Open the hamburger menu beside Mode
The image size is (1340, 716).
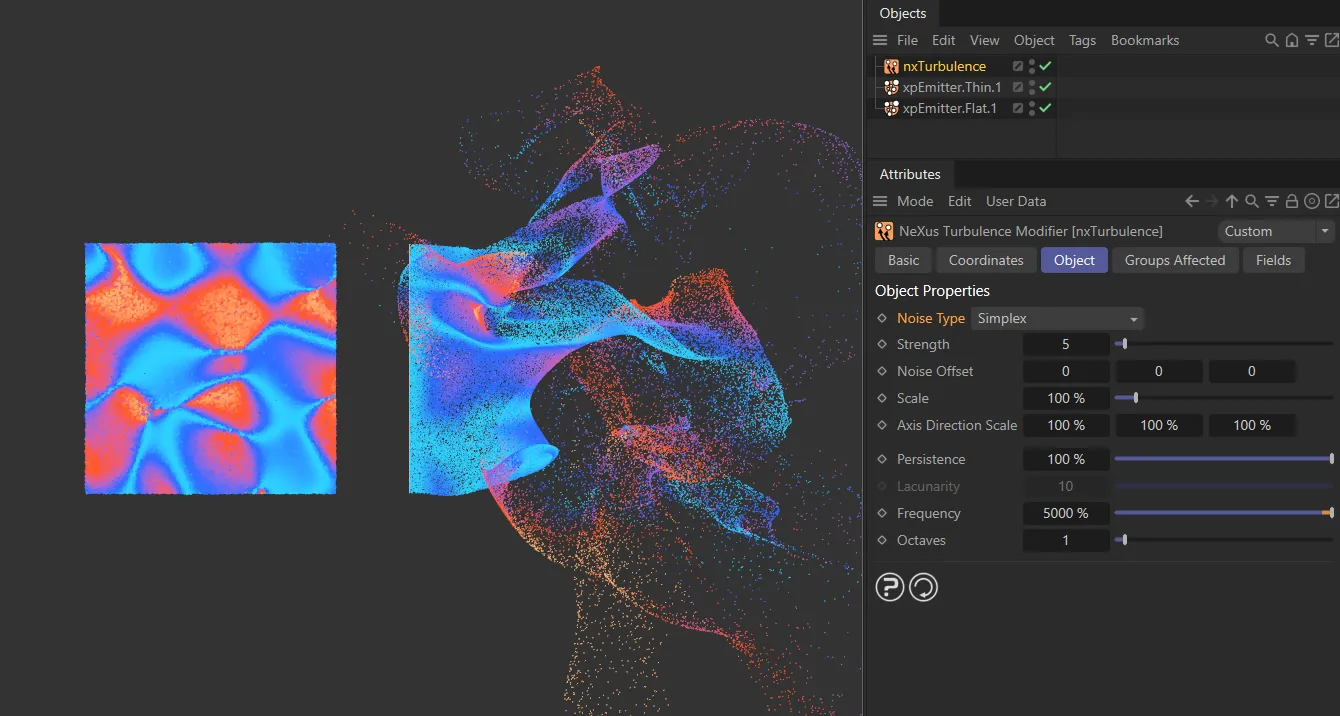pos(878,200)
